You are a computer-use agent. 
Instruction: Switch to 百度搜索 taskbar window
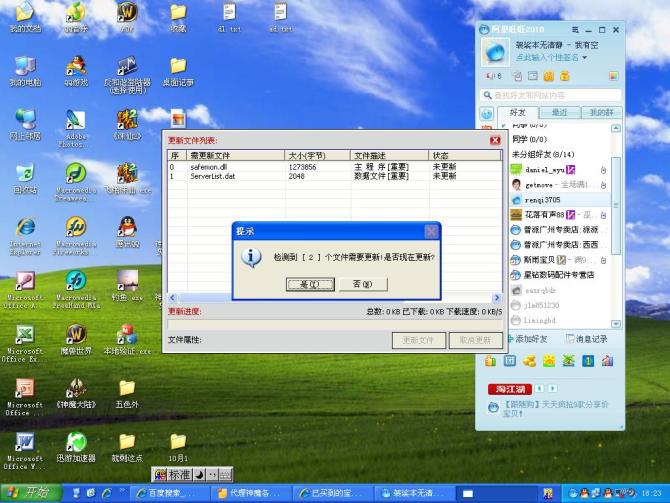point(168,494)
